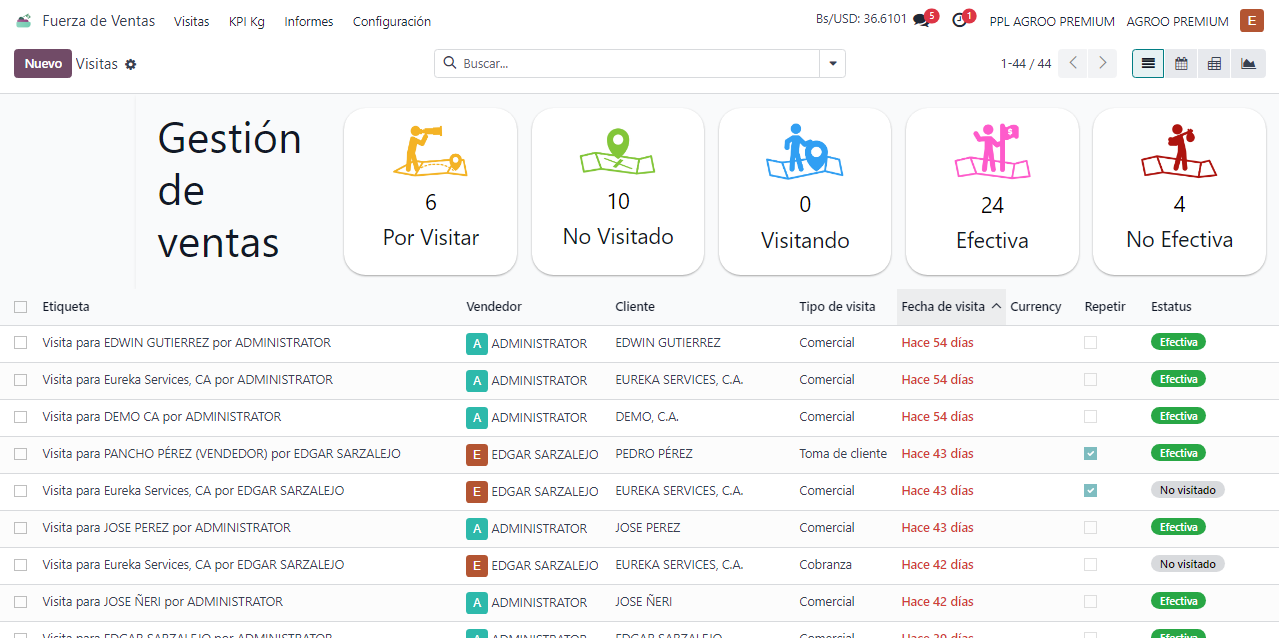
Task: Open the Informes menu
Action: point(309,21)
